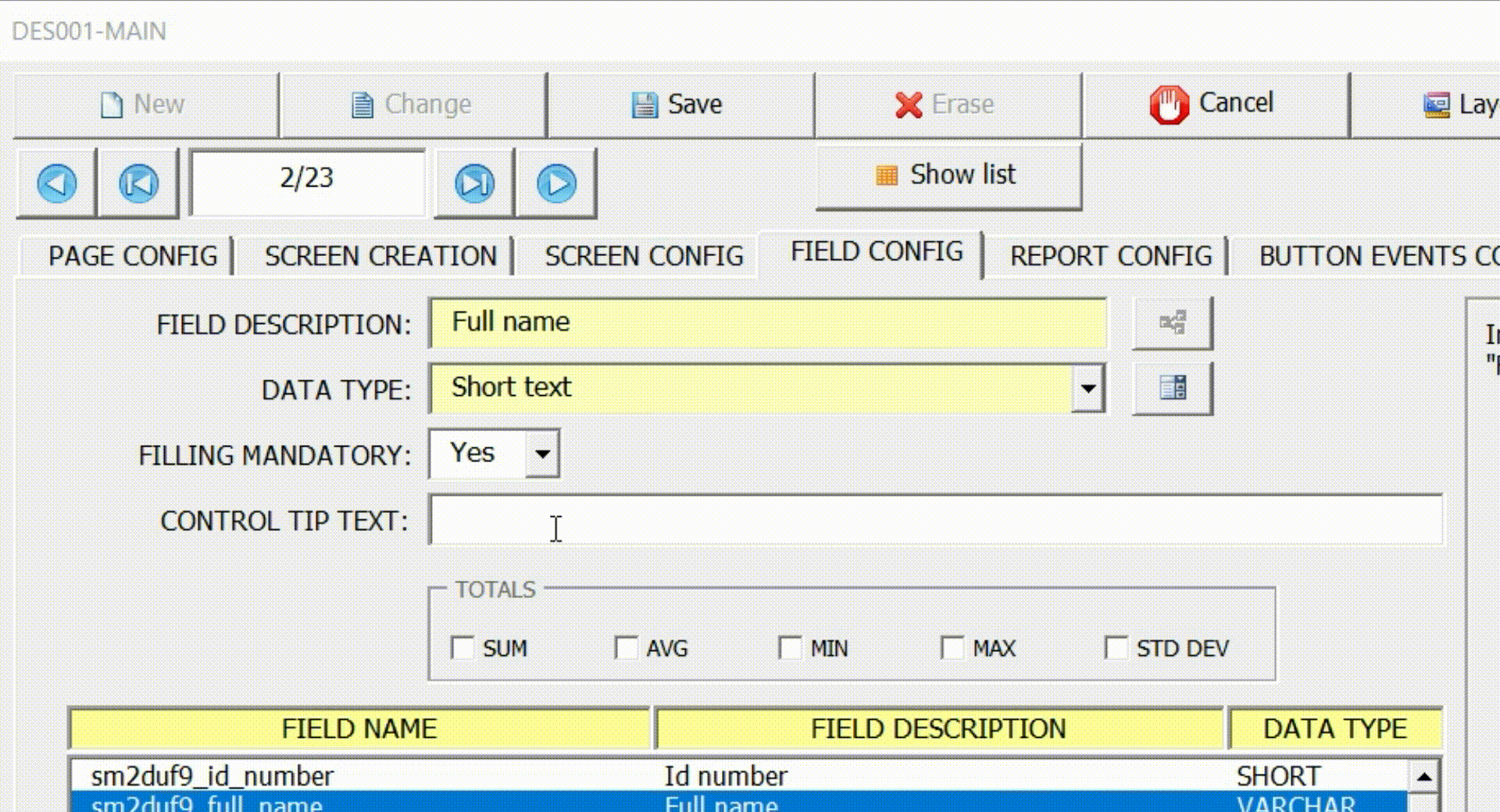The image size is (1500, 812).
Task: Click the last-record navigation arrow
Action: [x=474, y=183]
